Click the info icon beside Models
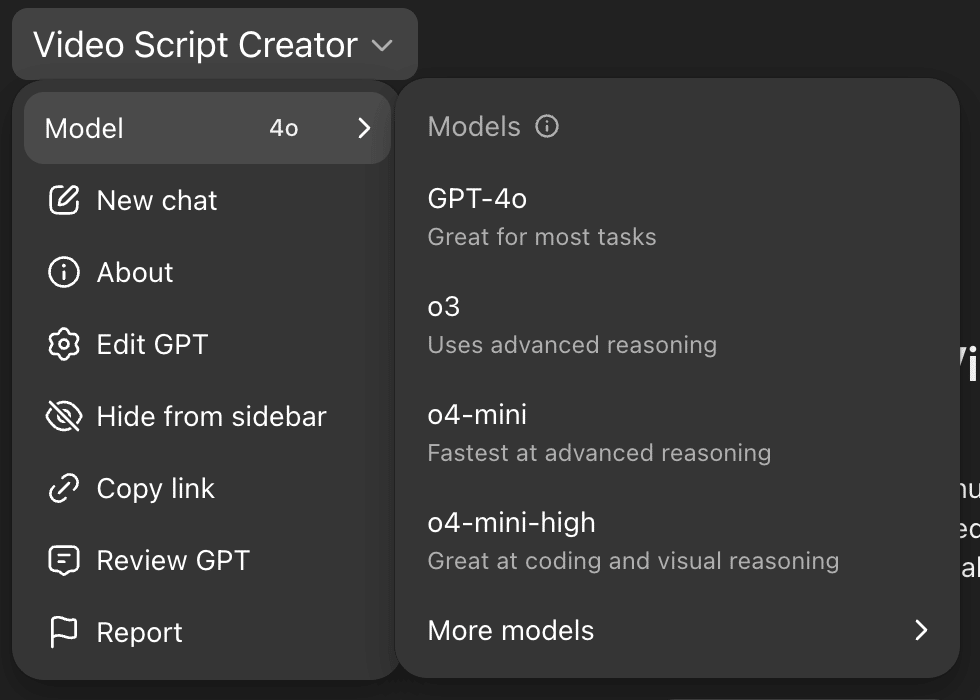Screen dimensions: 980x700 coord(547,126)
